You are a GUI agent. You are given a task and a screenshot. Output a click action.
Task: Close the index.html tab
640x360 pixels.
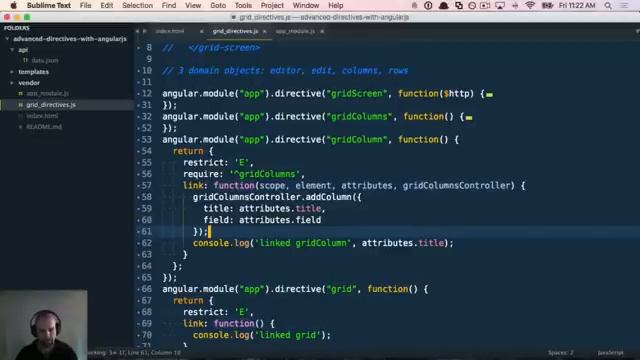pyautogui.click(x=201, y=31)
